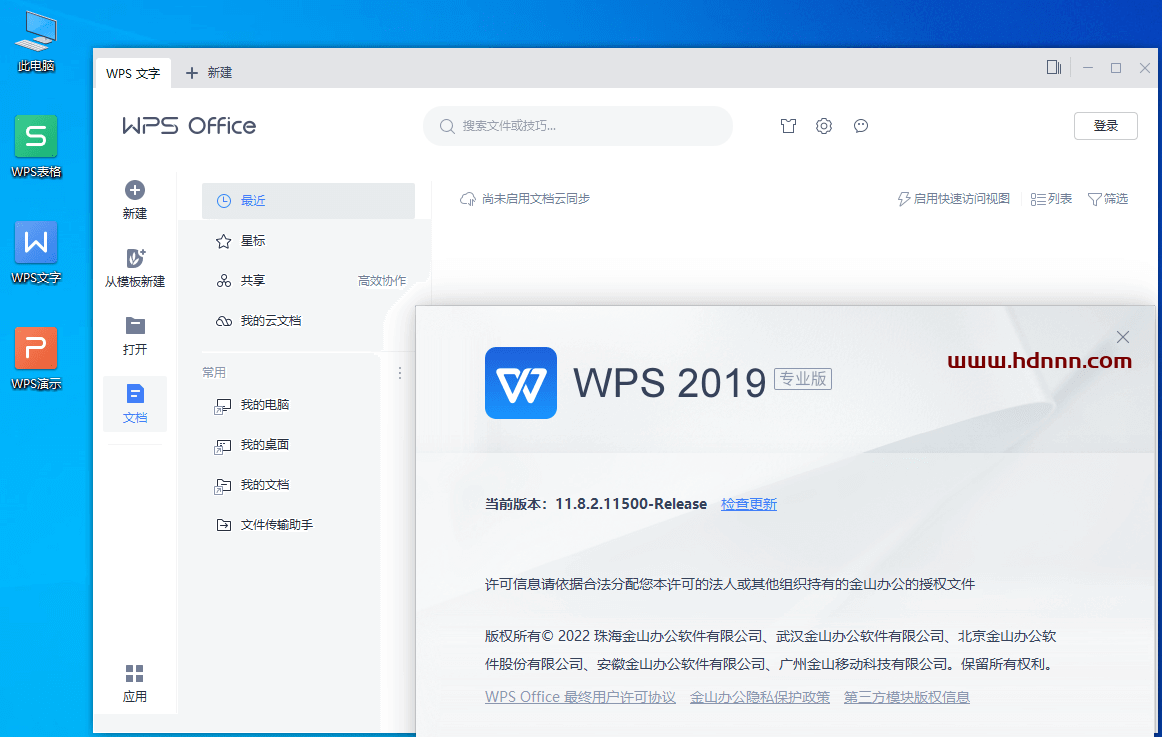The width and height of the screenshot is (1162, 737).
Task: Click the search files input field
Action: (x=578, y=126)
